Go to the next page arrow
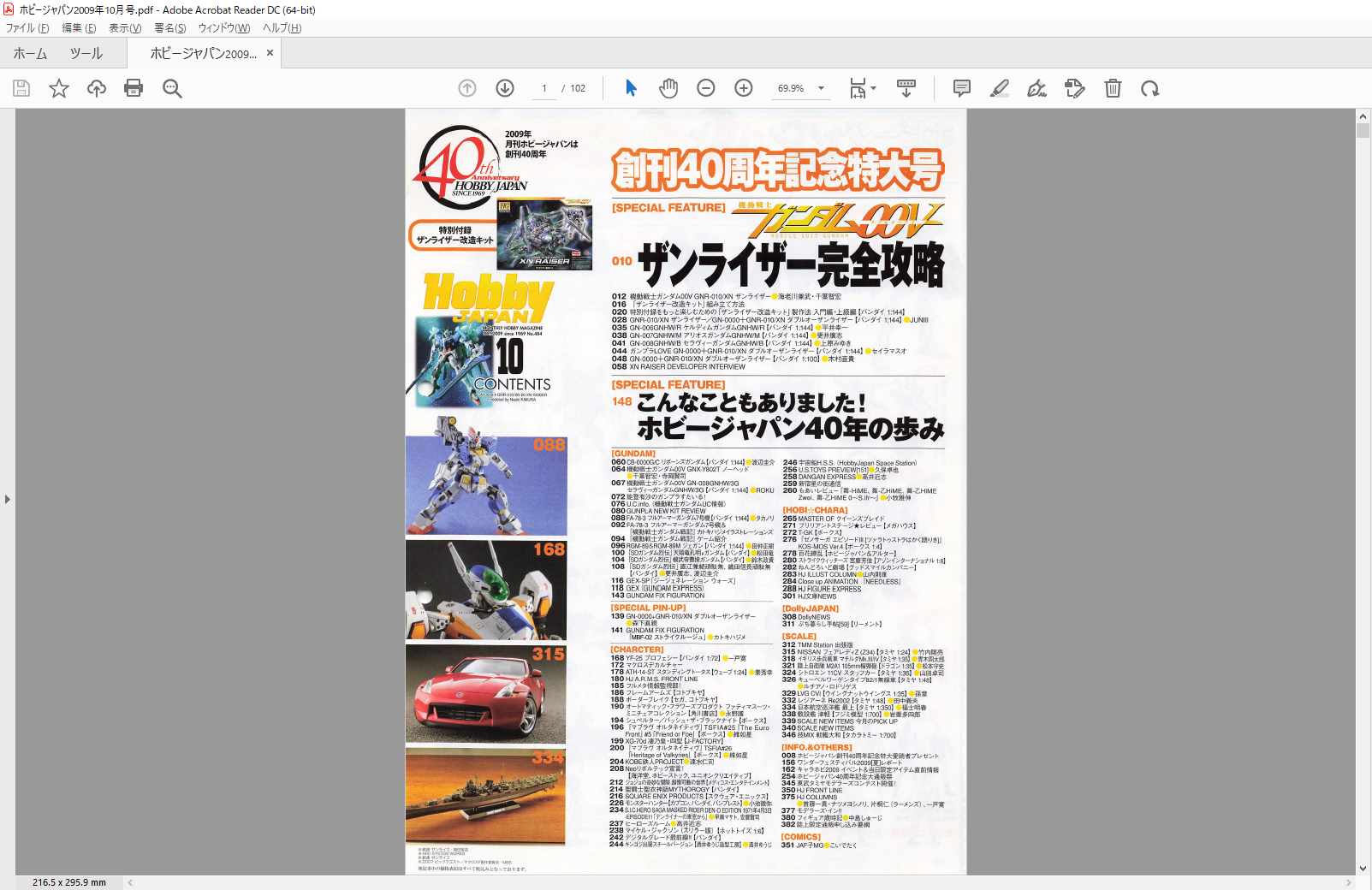This screenshot has height=890, width=1372. click(x=505, y=88)
